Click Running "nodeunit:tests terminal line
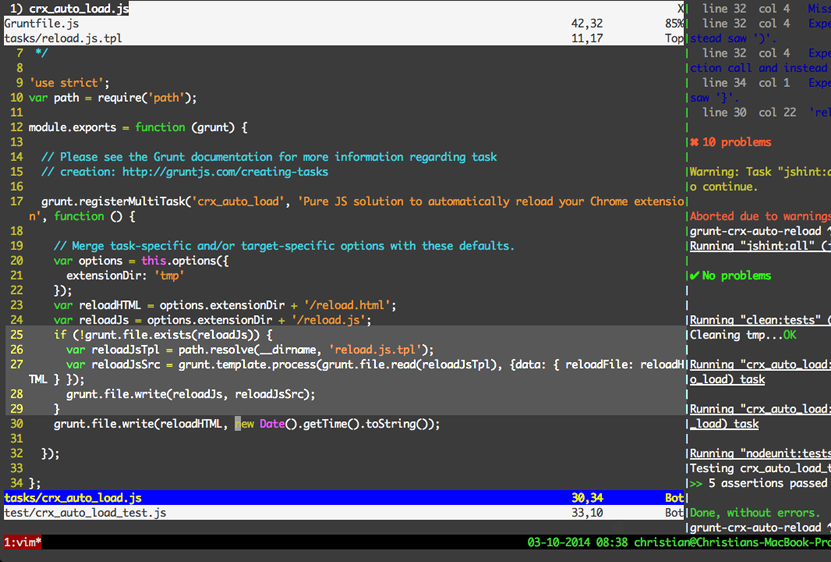The image size is (831, 562). [x=760, y=453]
